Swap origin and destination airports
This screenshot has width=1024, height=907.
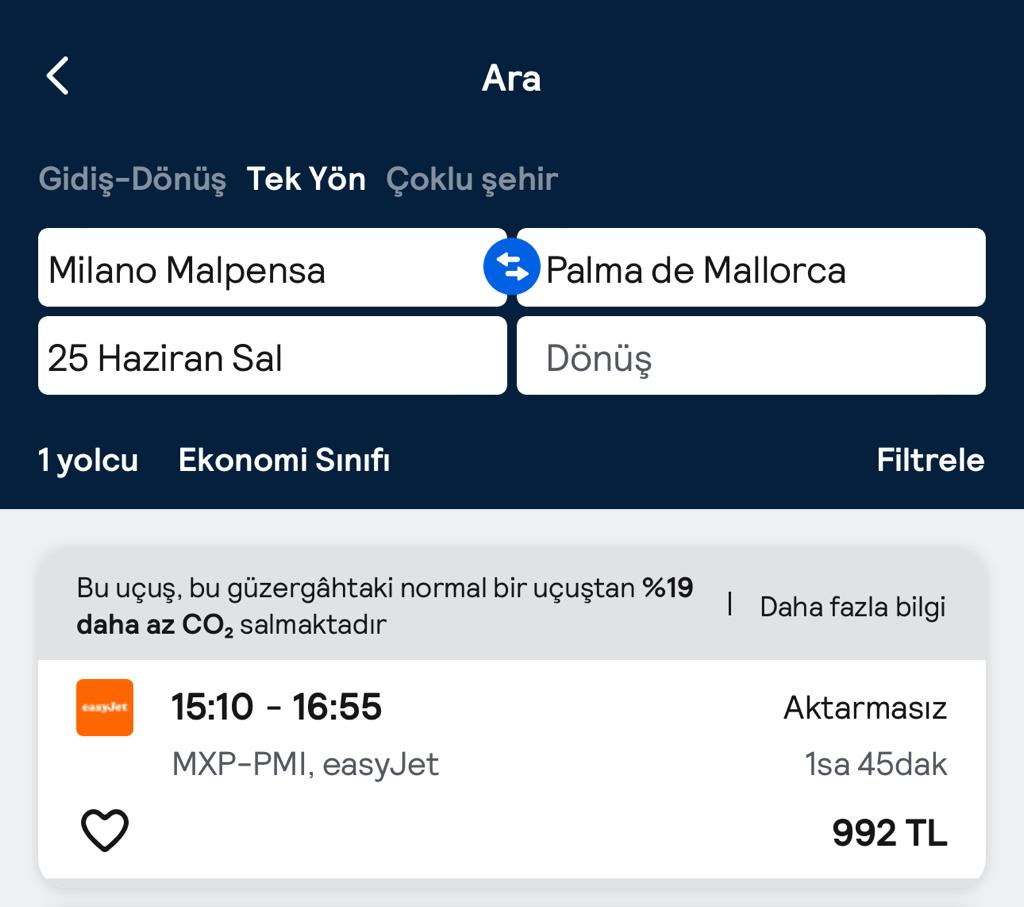click(511, 267)
